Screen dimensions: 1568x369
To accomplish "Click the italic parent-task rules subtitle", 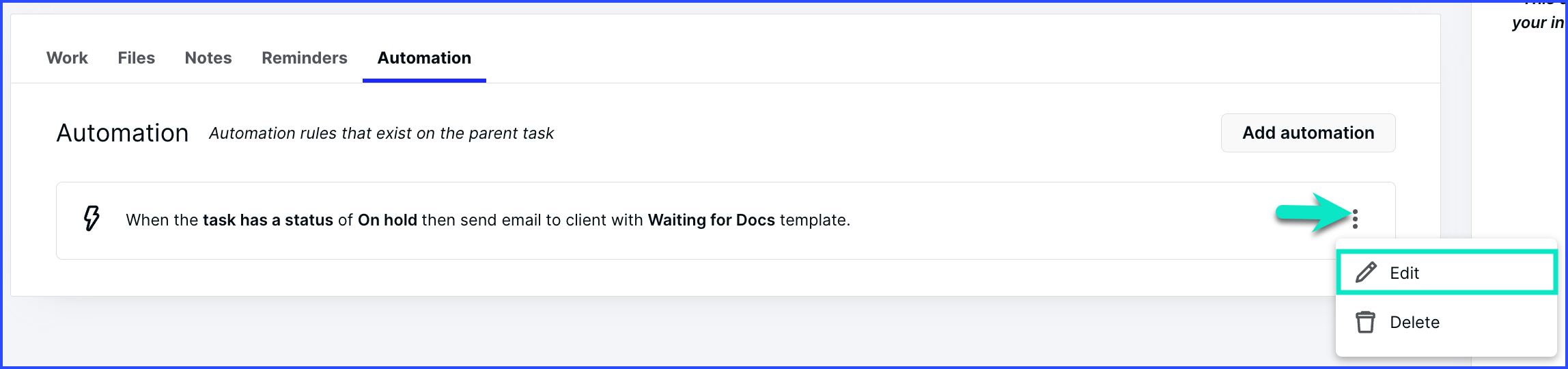I will [x=381, y=133].
